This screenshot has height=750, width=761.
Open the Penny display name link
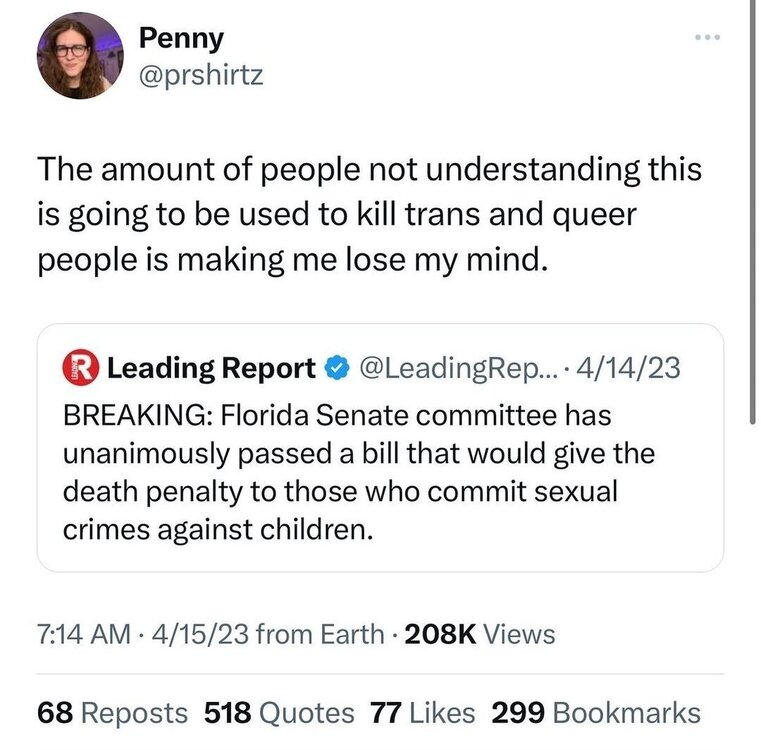181,38
